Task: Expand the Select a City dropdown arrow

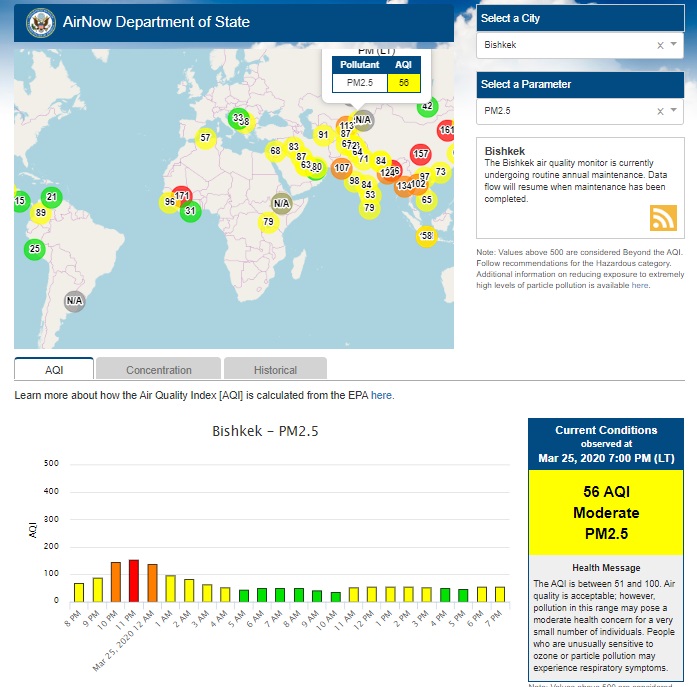Action: (674, 45)
